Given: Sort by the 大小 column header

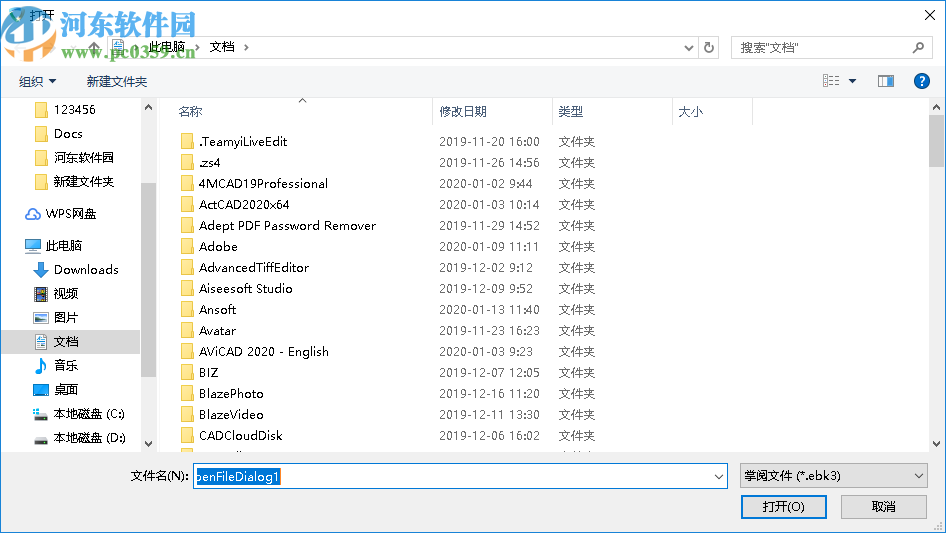Looking at the screenshot, I should click(x=691, y=112).
